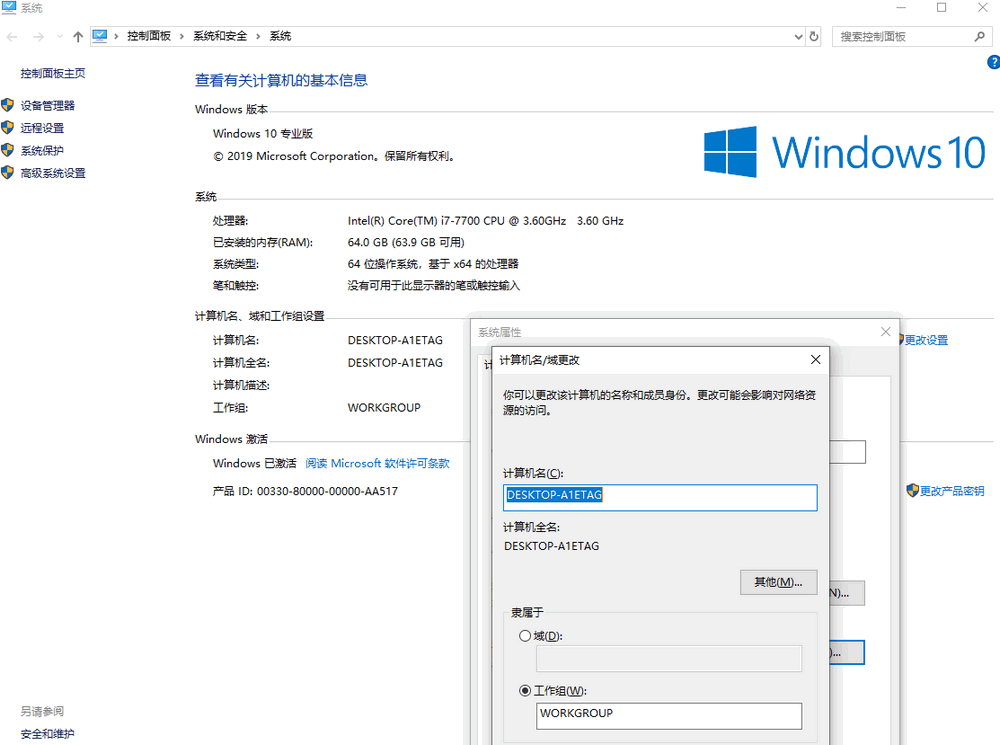Refresh the address bar location

[x=814, y=36]
